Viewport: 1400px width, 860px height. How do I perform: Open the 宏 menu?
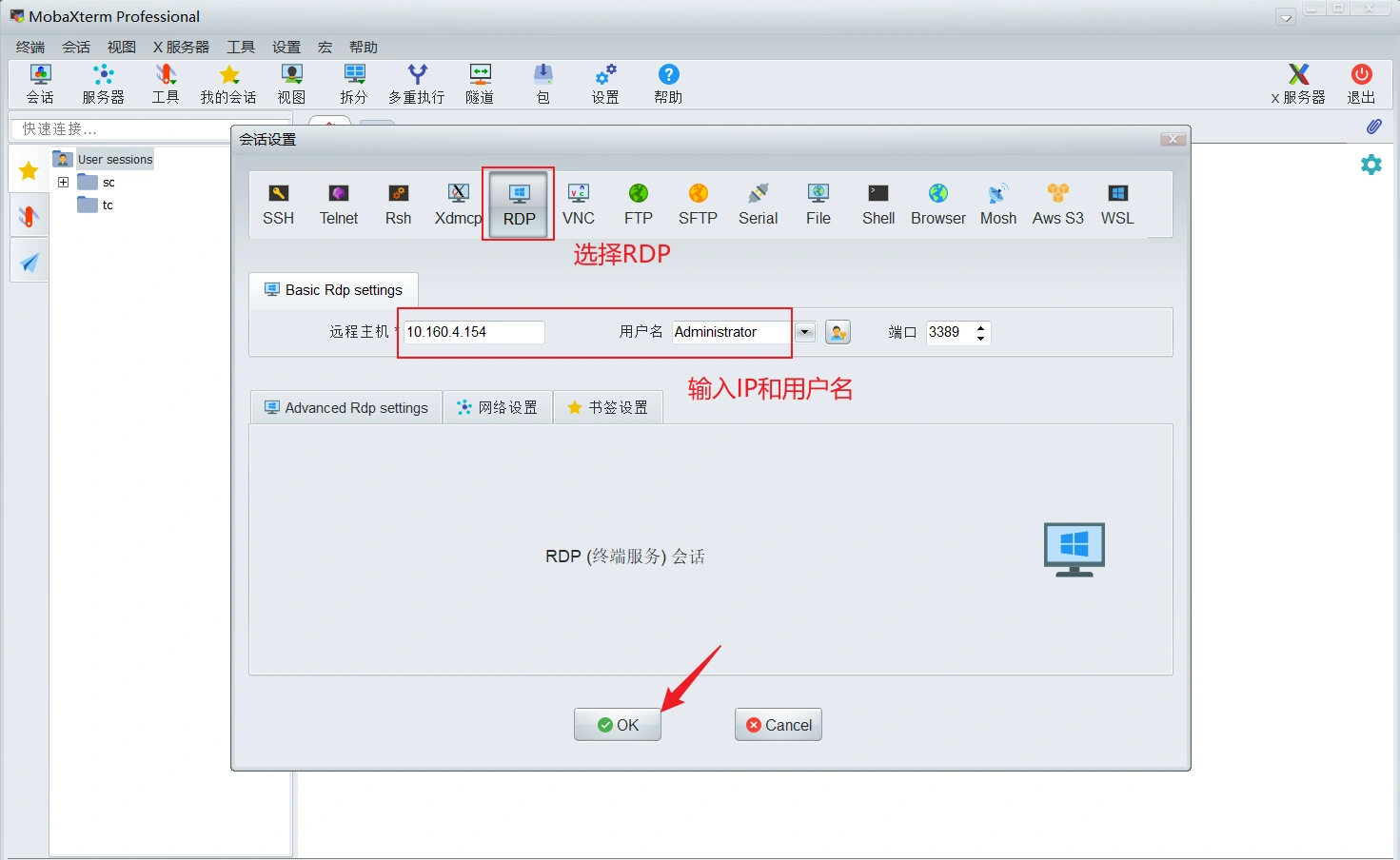(325, 47)
